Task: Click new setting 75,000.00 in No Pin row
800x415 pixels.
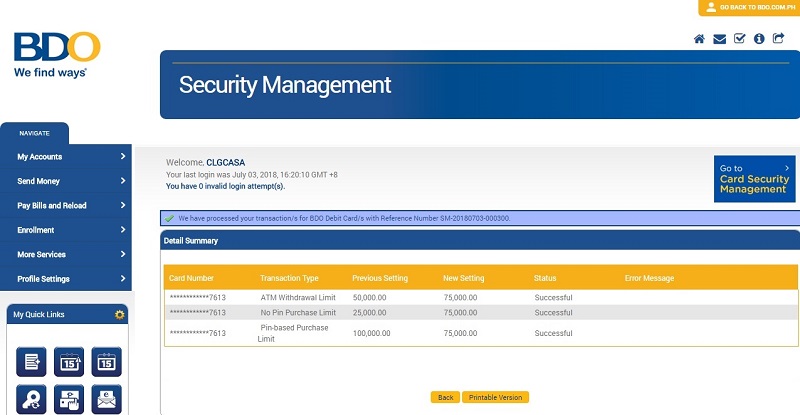Action: coord(460,312)
